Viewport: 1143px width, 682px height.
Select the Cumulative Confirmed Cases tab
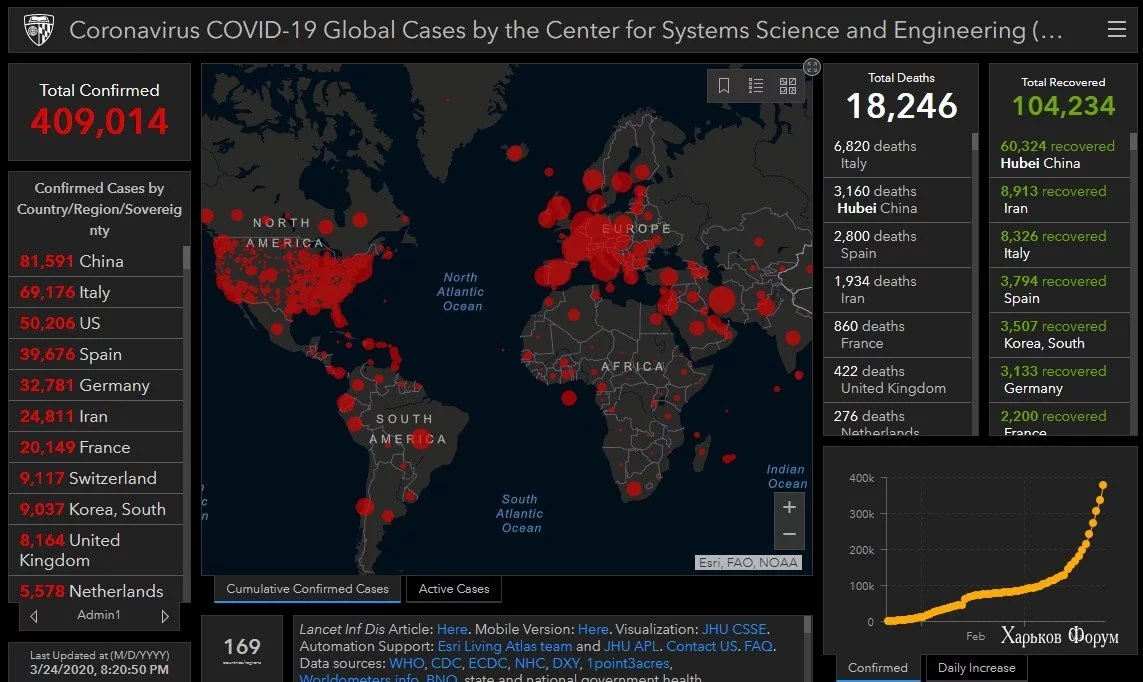307,589
